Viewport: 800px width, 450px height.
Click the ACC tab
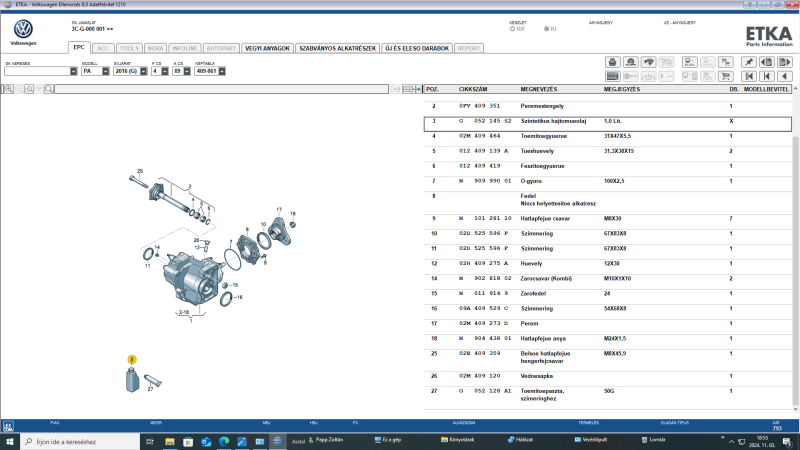click(x=103, y=48)
